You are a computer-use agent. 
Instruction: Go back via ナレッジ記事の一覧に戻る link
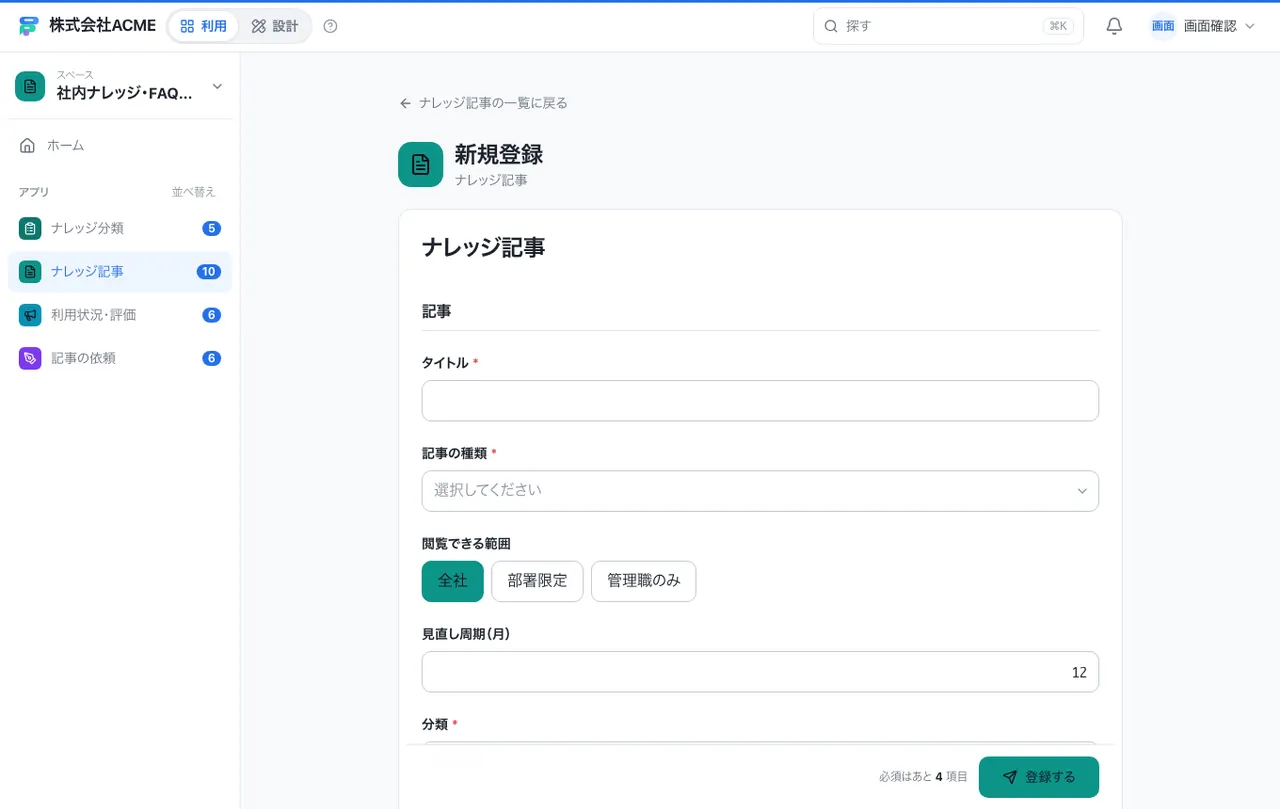tap(484, 103)
